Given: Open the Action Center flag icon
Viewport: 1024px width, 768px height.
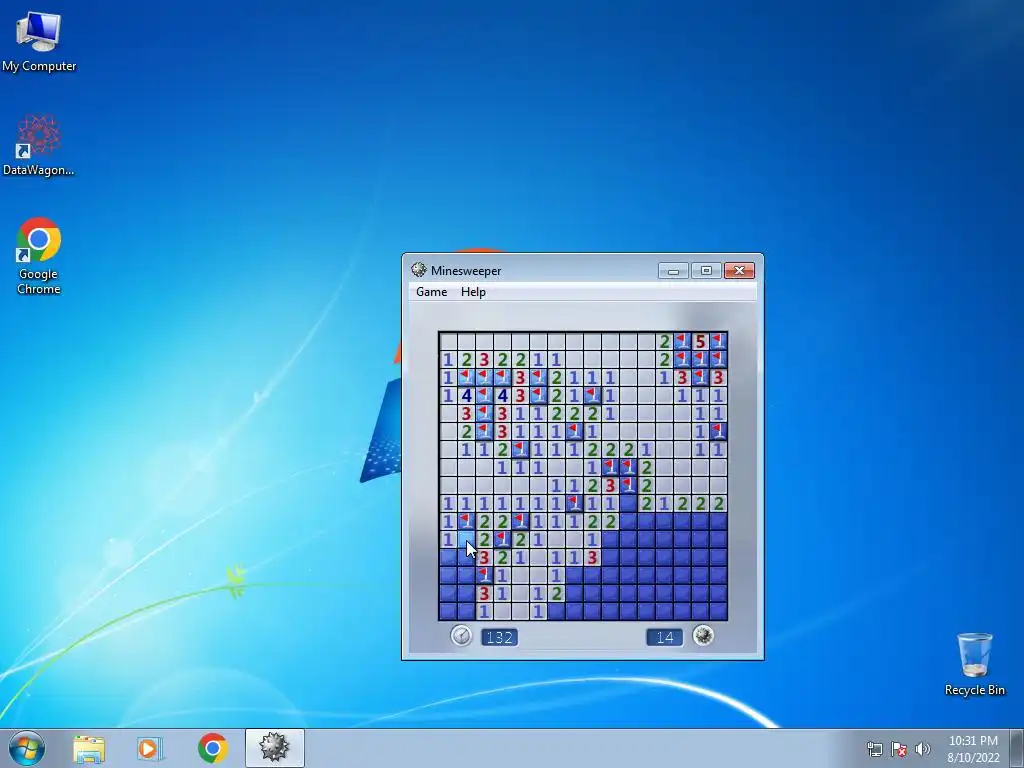Looking at the screenshot, I should tap(899, 749).
